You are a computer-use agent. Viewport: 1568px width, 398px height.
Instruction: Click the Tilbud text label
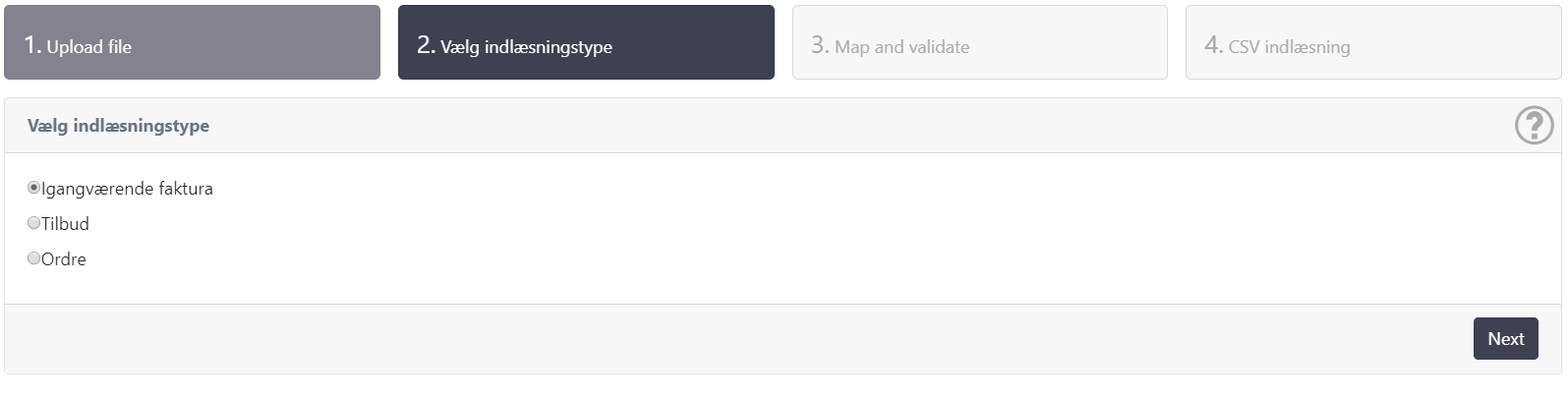[x=65, y=224]
